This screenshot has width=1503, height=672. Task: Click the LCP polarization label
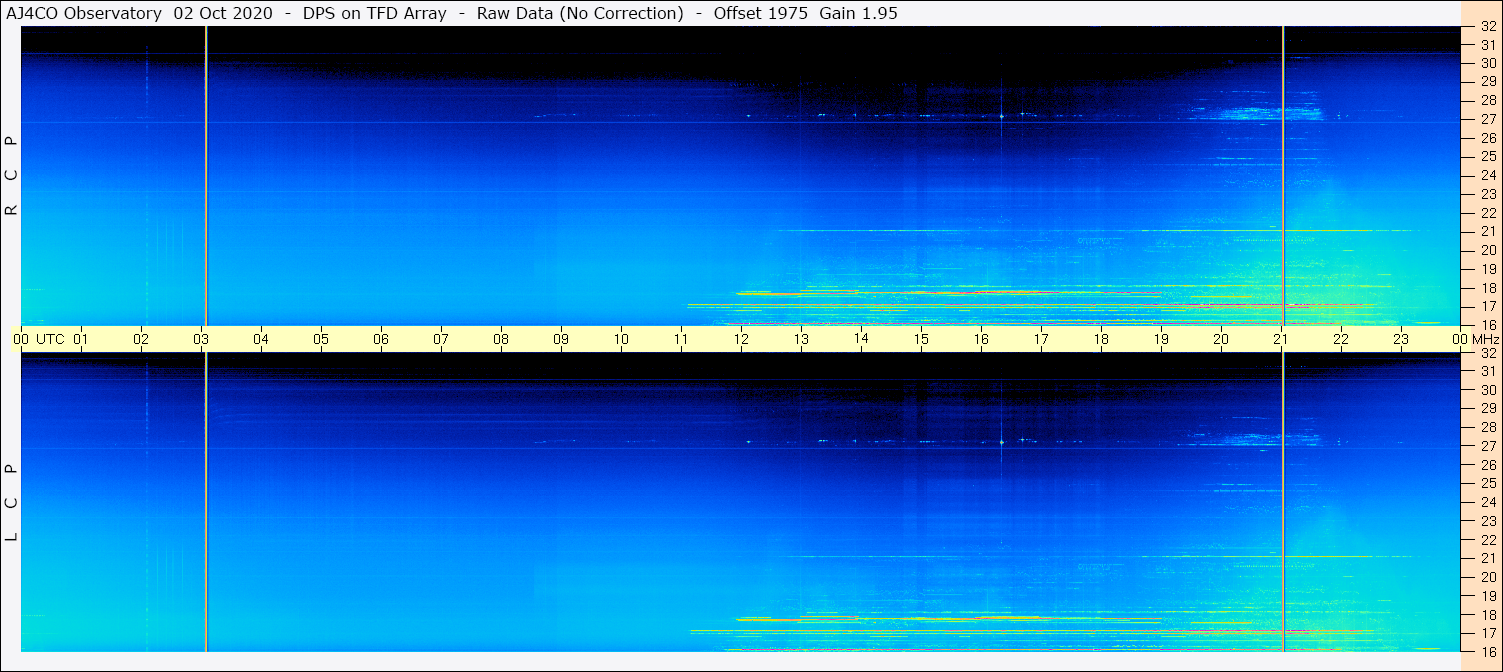[x=12, y=502]
